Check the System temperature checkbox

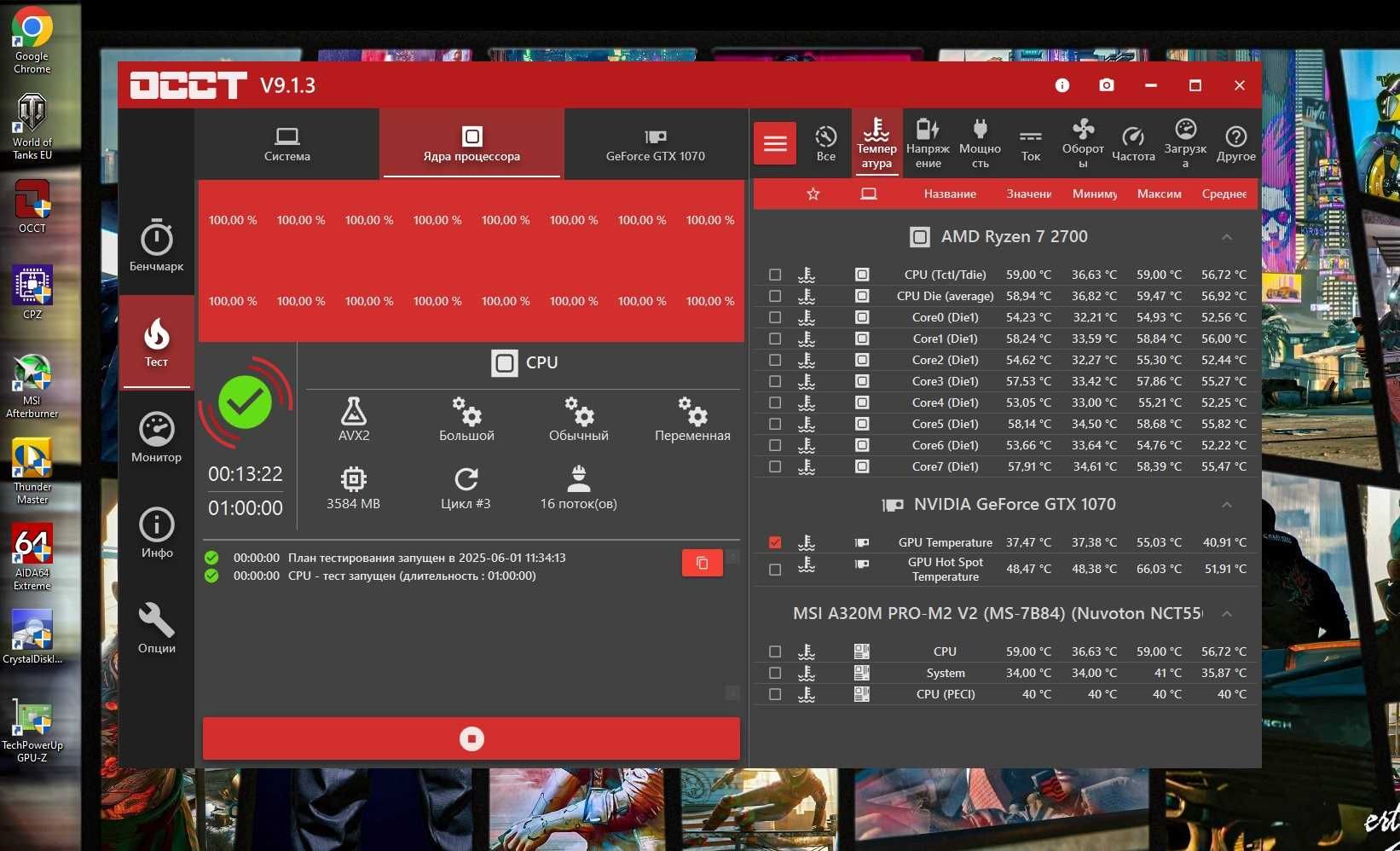775,673
